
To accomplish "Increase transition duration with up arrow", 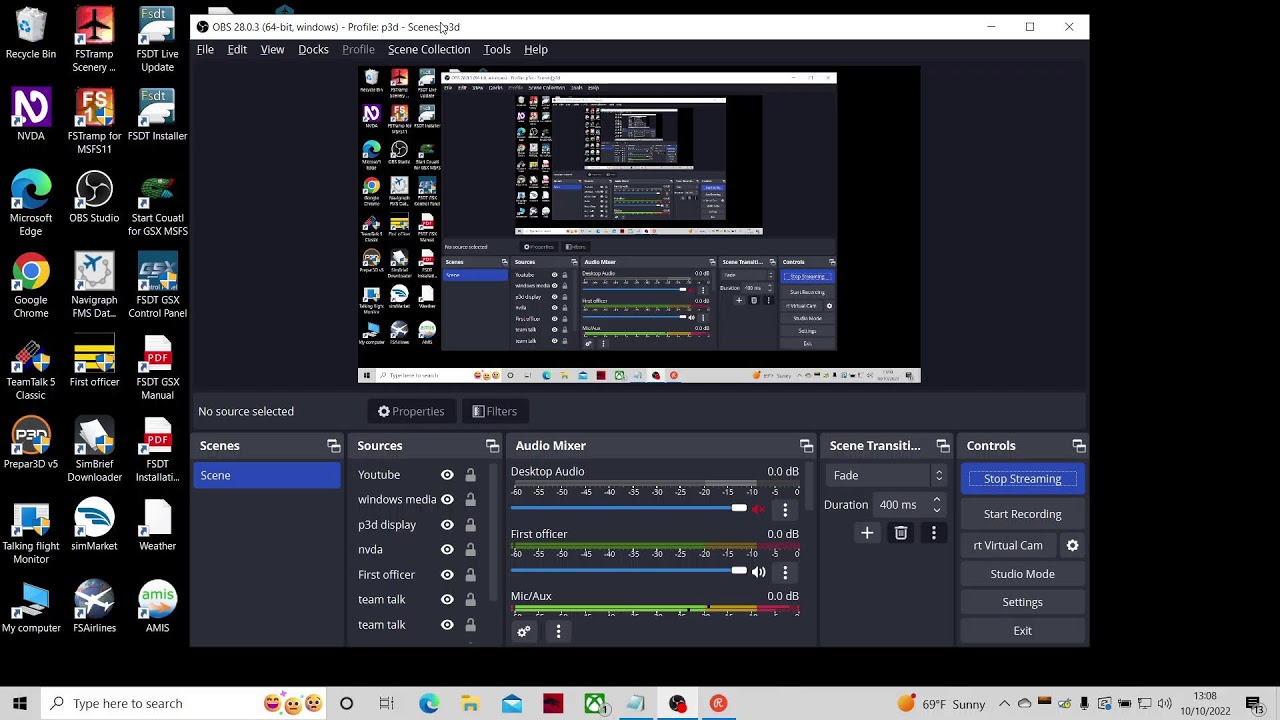I will tap(937, 500).
